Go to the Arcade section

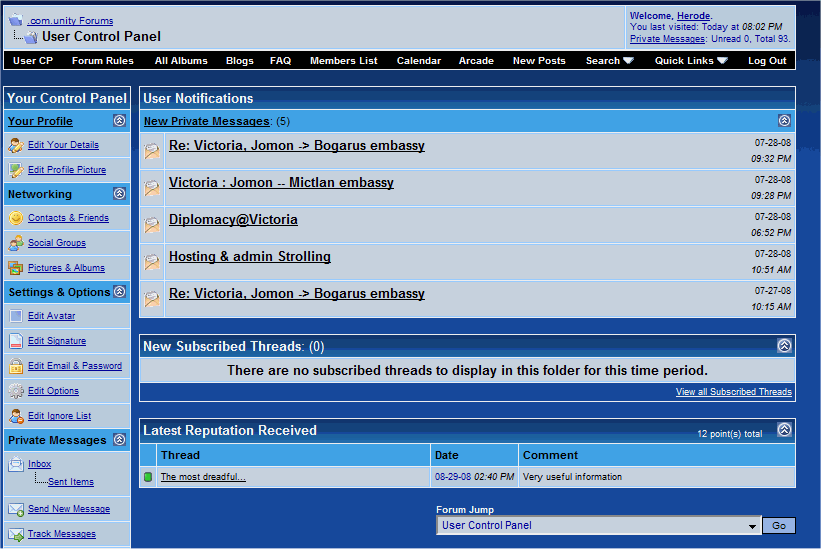point(476,61)
